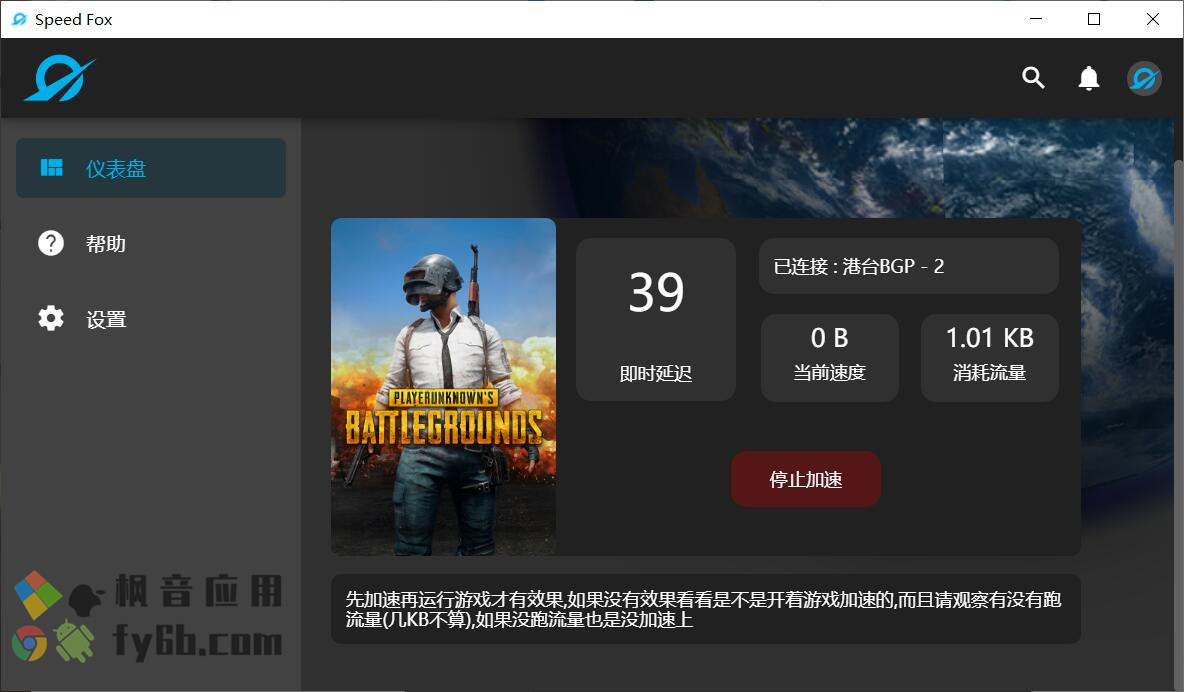Open the search magnifier icon

point(1033,77)
